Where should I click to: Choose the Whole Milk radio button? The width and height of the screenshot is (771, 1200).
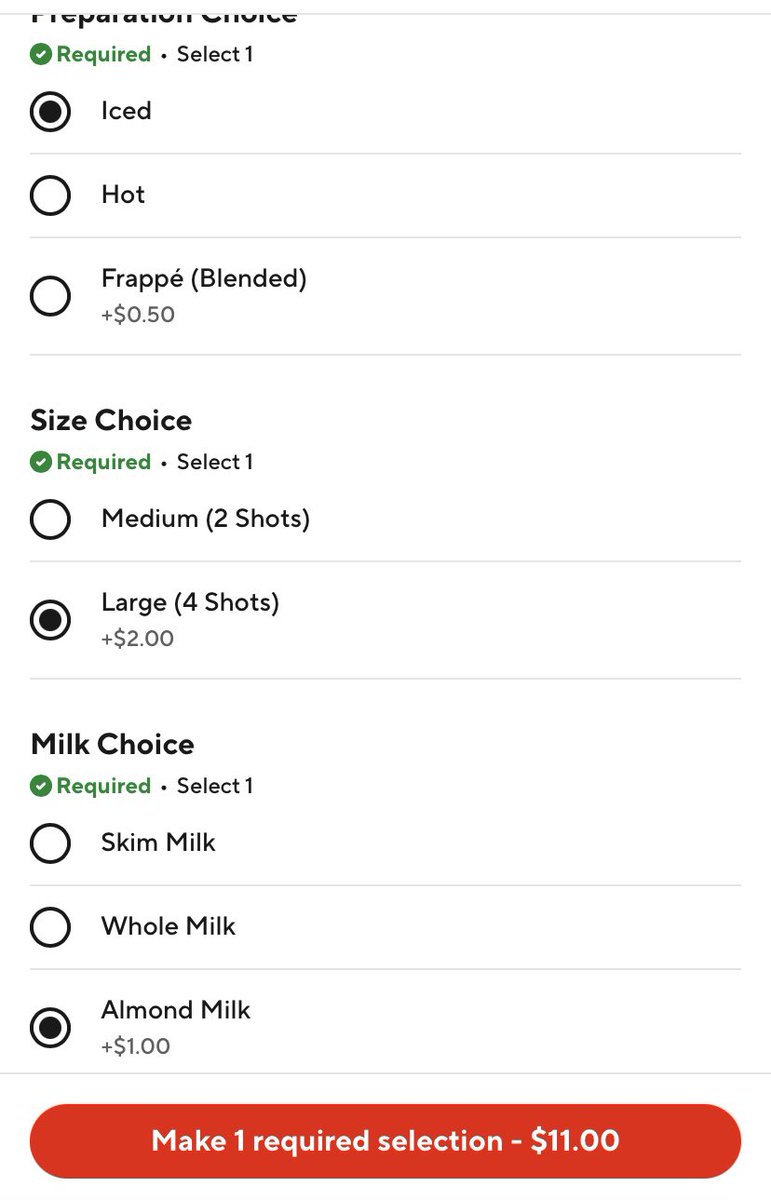50,927
